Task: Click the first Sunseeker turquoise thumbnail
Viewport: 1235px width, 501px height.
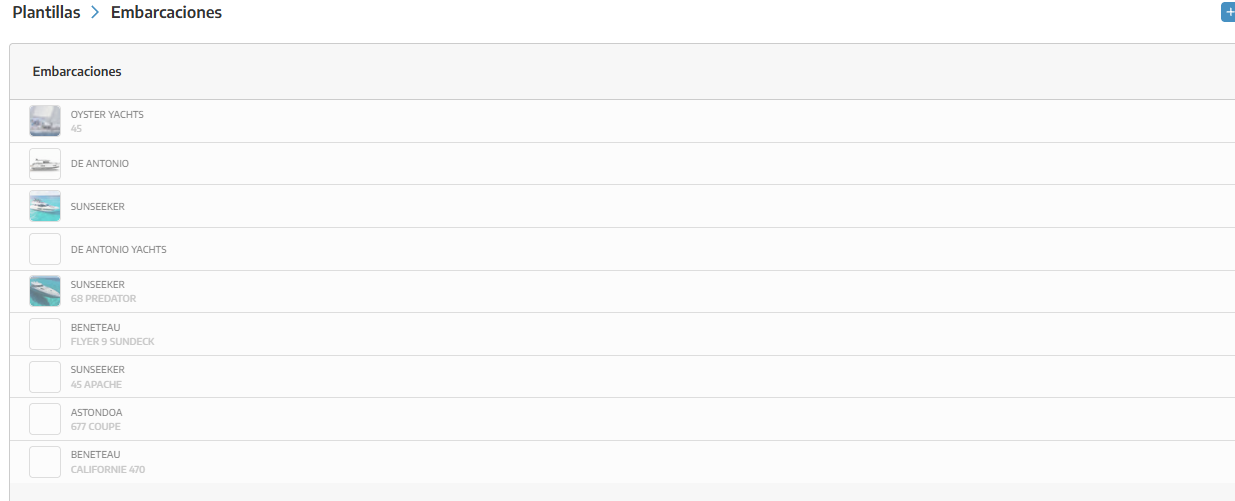Action: 45,206
